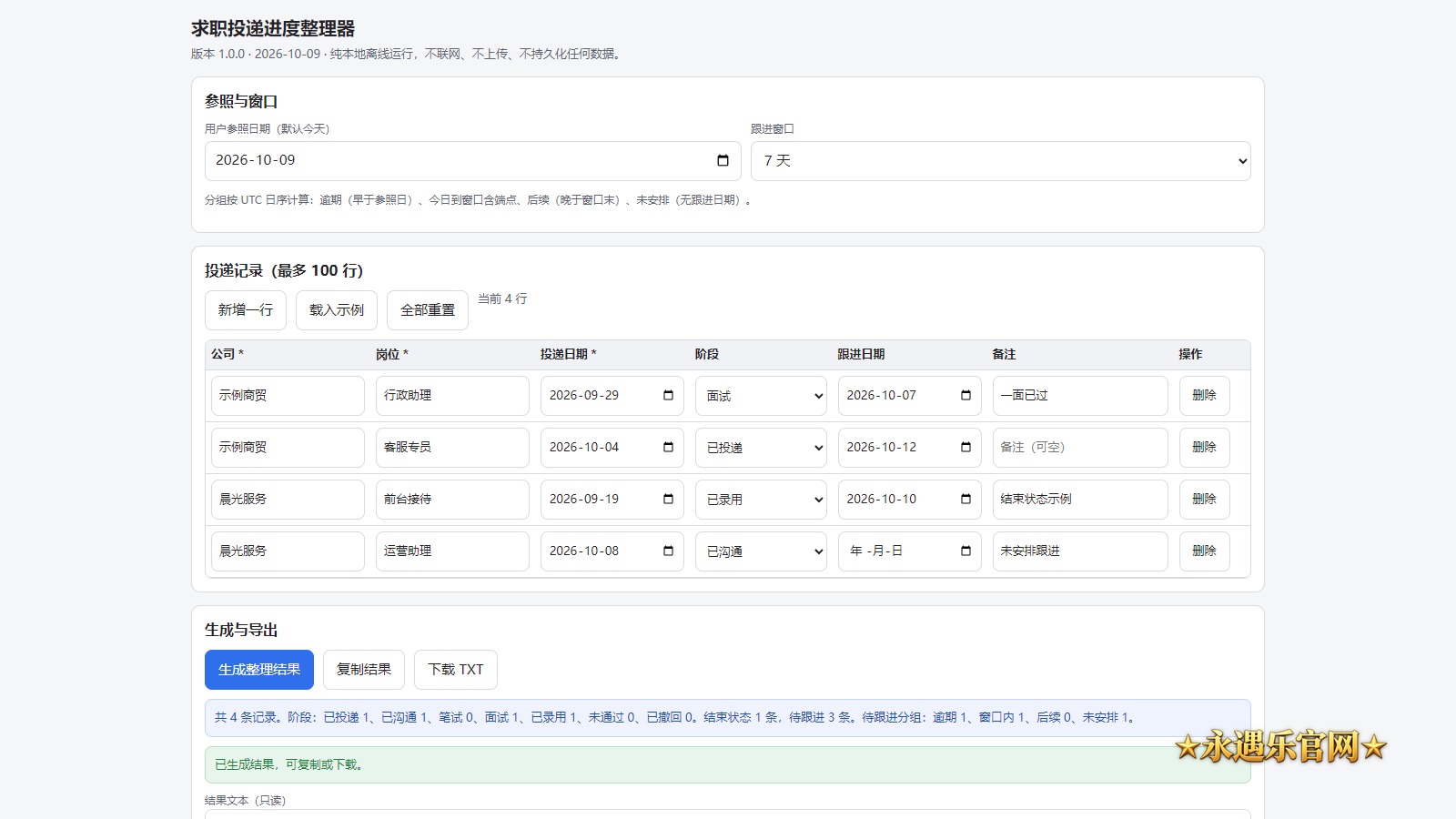Click the 已生成结果，可复制或下载 status message

727,765
